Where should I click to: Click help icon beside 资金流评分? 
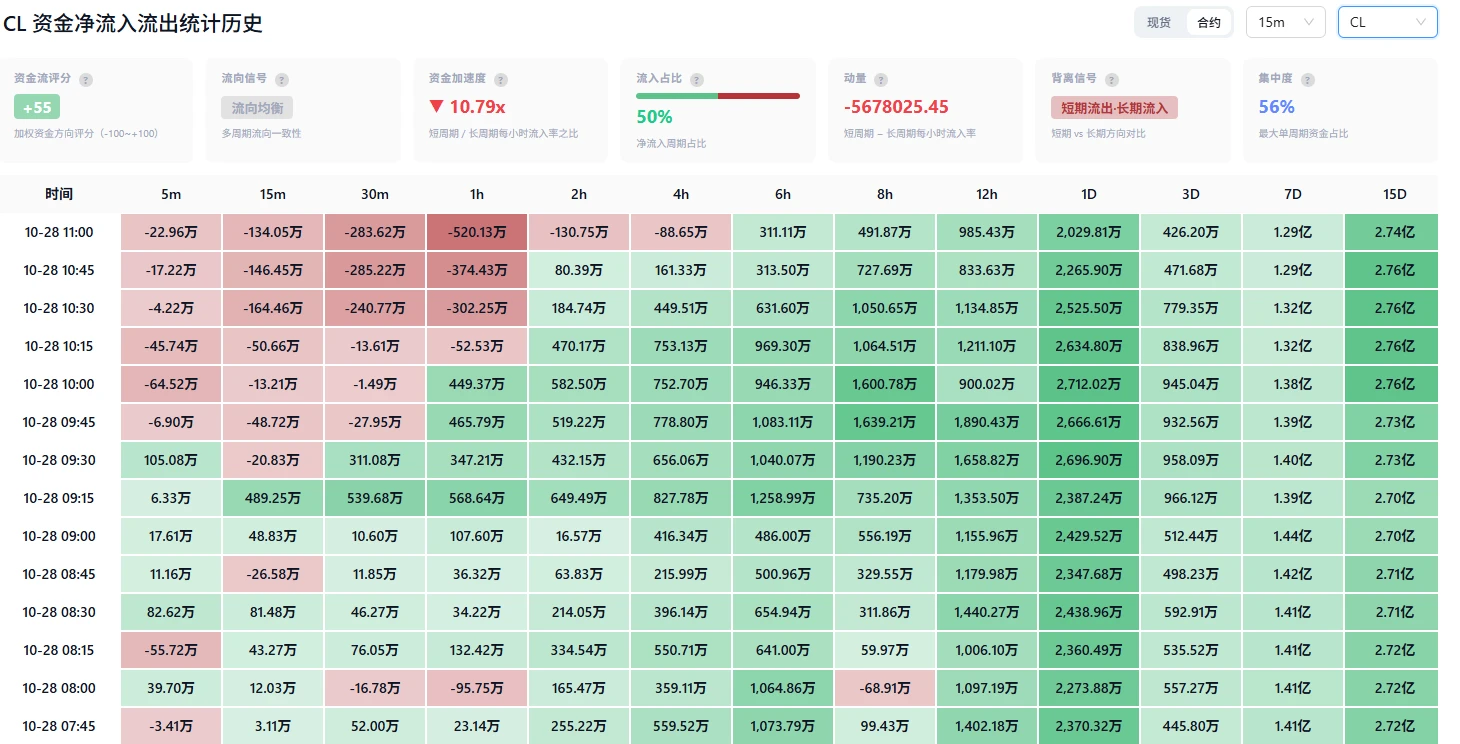86,79
